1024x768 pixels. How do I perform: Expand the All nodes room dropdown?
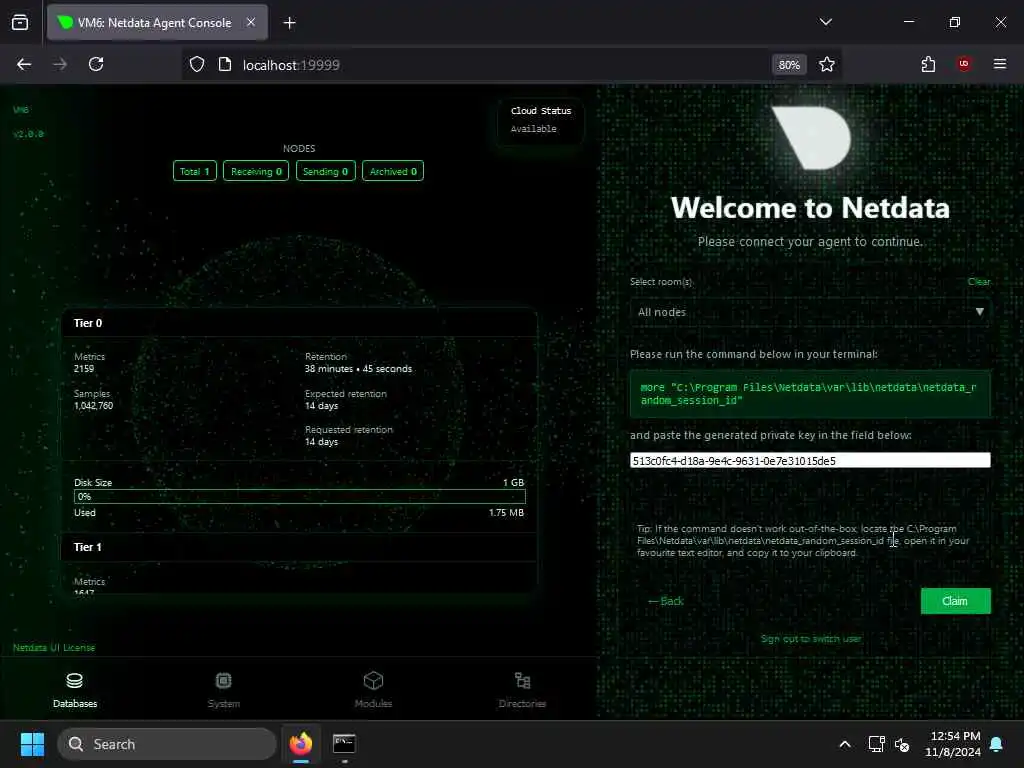(810, 312)
